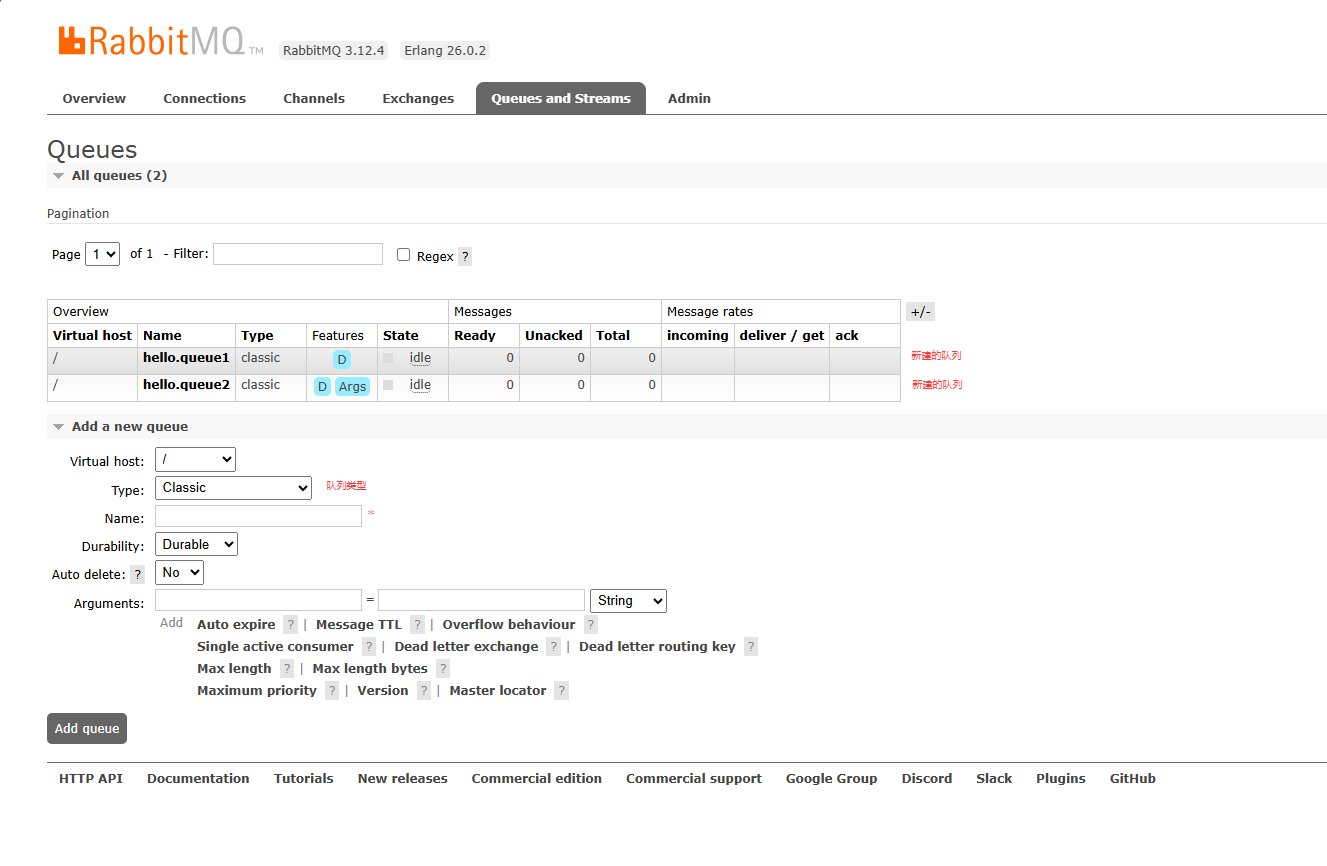Open the hello.queue2 queue link
Image resolution: width=1327 pixels, height=866 pixels.
coord(186,385)
